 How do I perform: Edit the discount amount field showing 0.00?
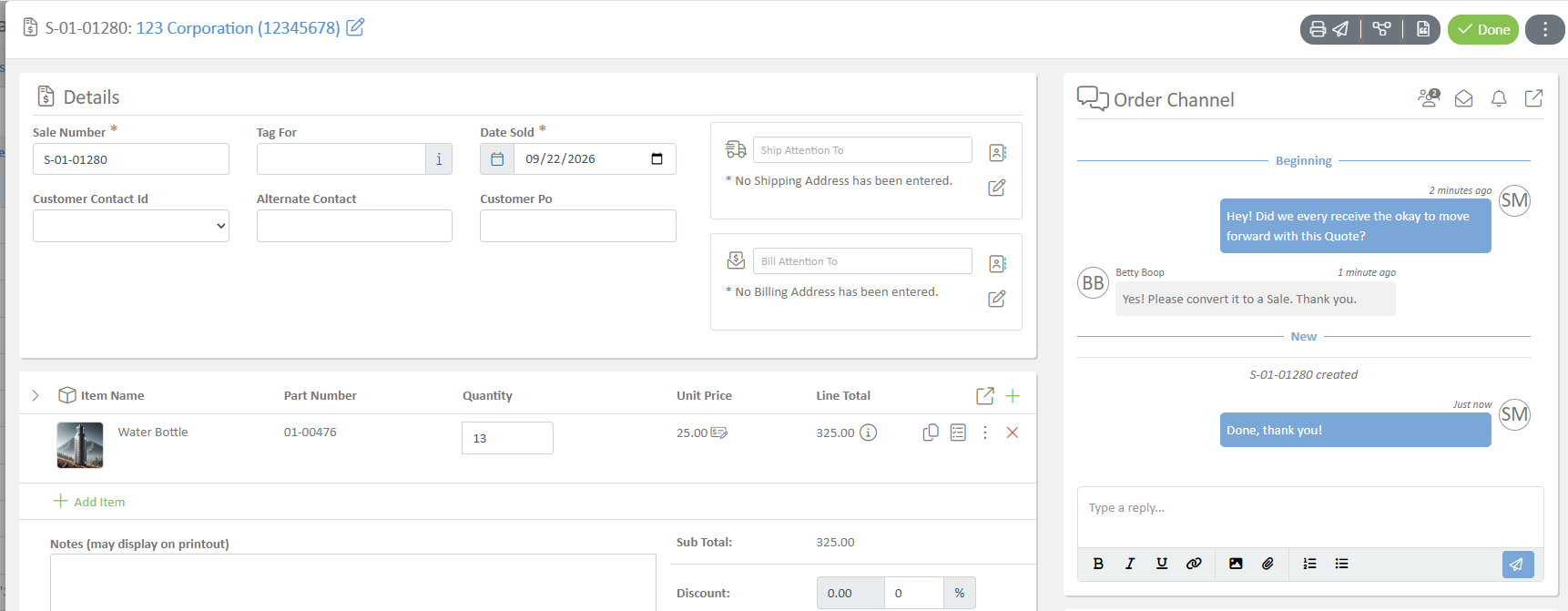pos(850,593)
